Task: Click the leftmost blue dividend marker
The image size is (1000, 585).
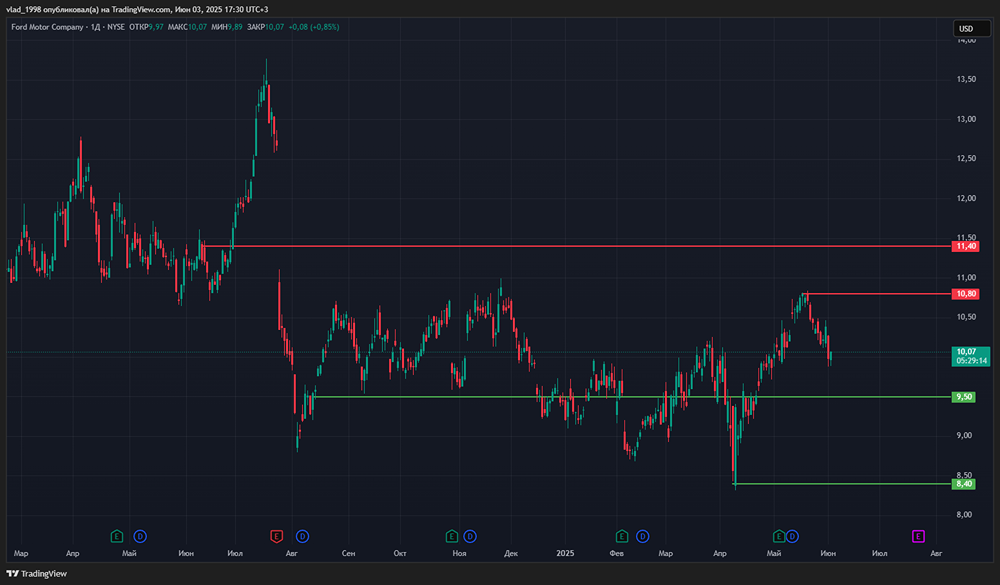Action: coord(140,536)
